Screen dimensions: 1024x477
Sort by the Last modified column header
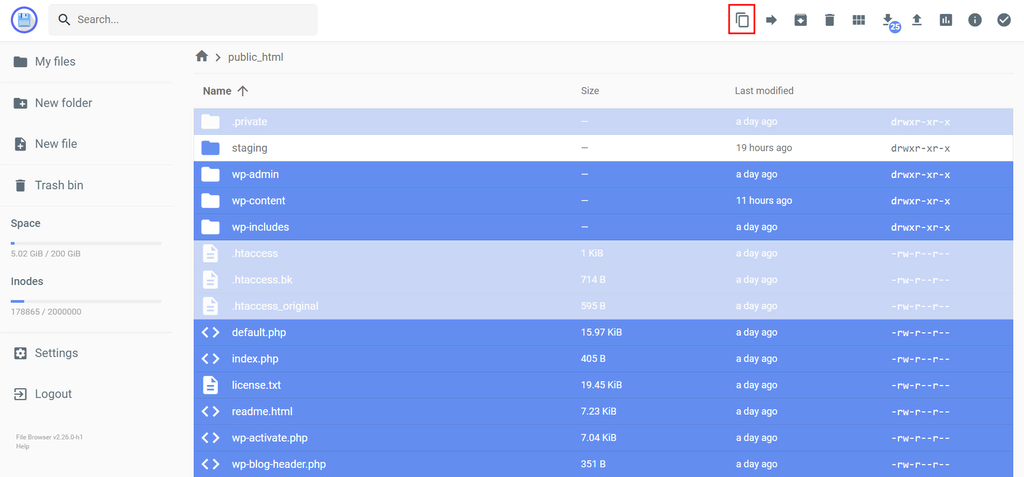[x=764, y=91]
